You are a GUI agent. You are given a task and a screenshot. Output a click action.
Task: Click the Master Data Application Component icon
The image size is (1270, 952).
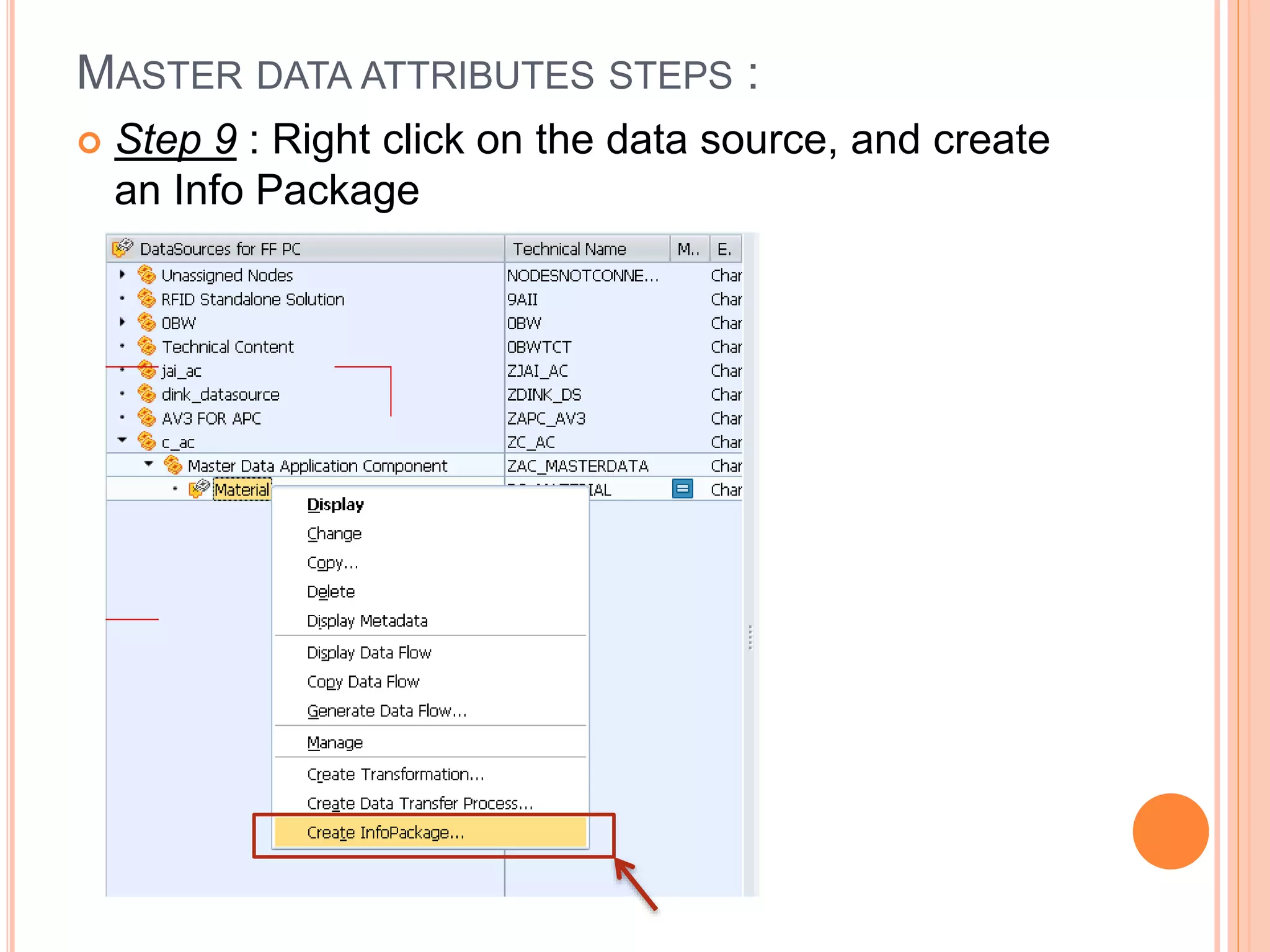pos(172,465)
